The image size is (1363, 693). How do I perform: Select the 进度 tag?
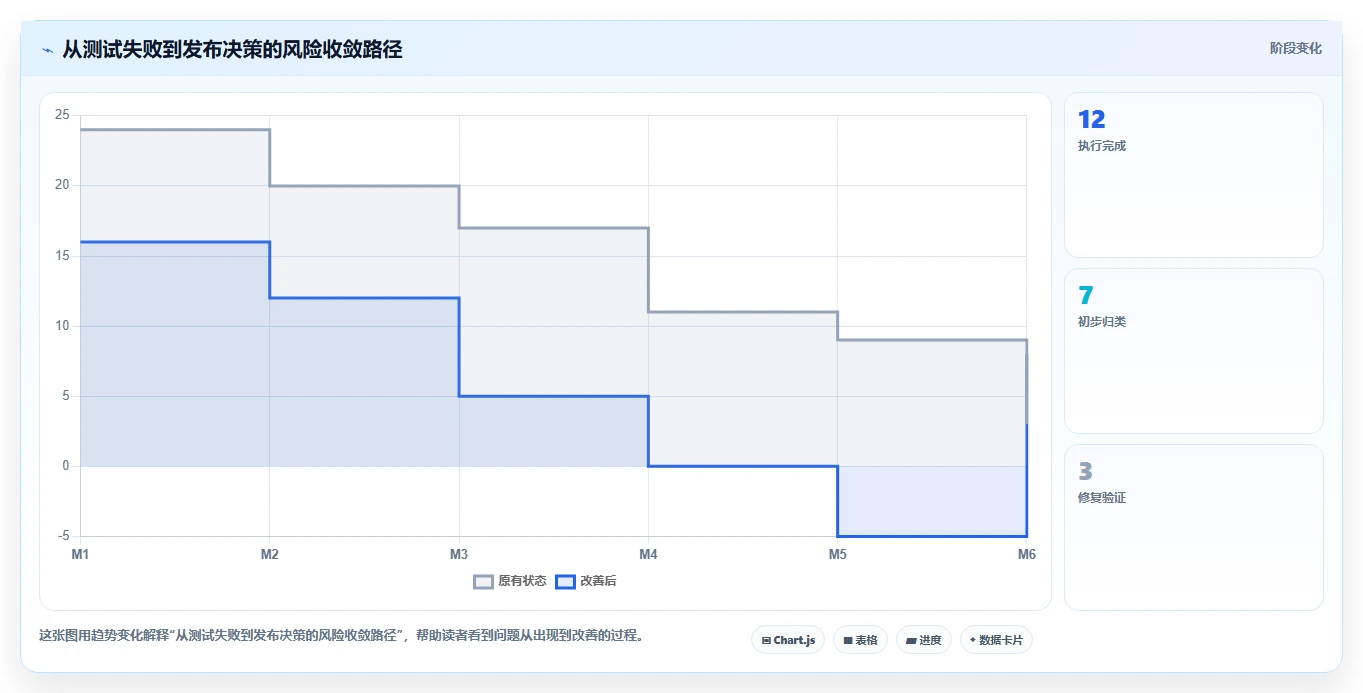pyautogui.click(x=924, y=640)
